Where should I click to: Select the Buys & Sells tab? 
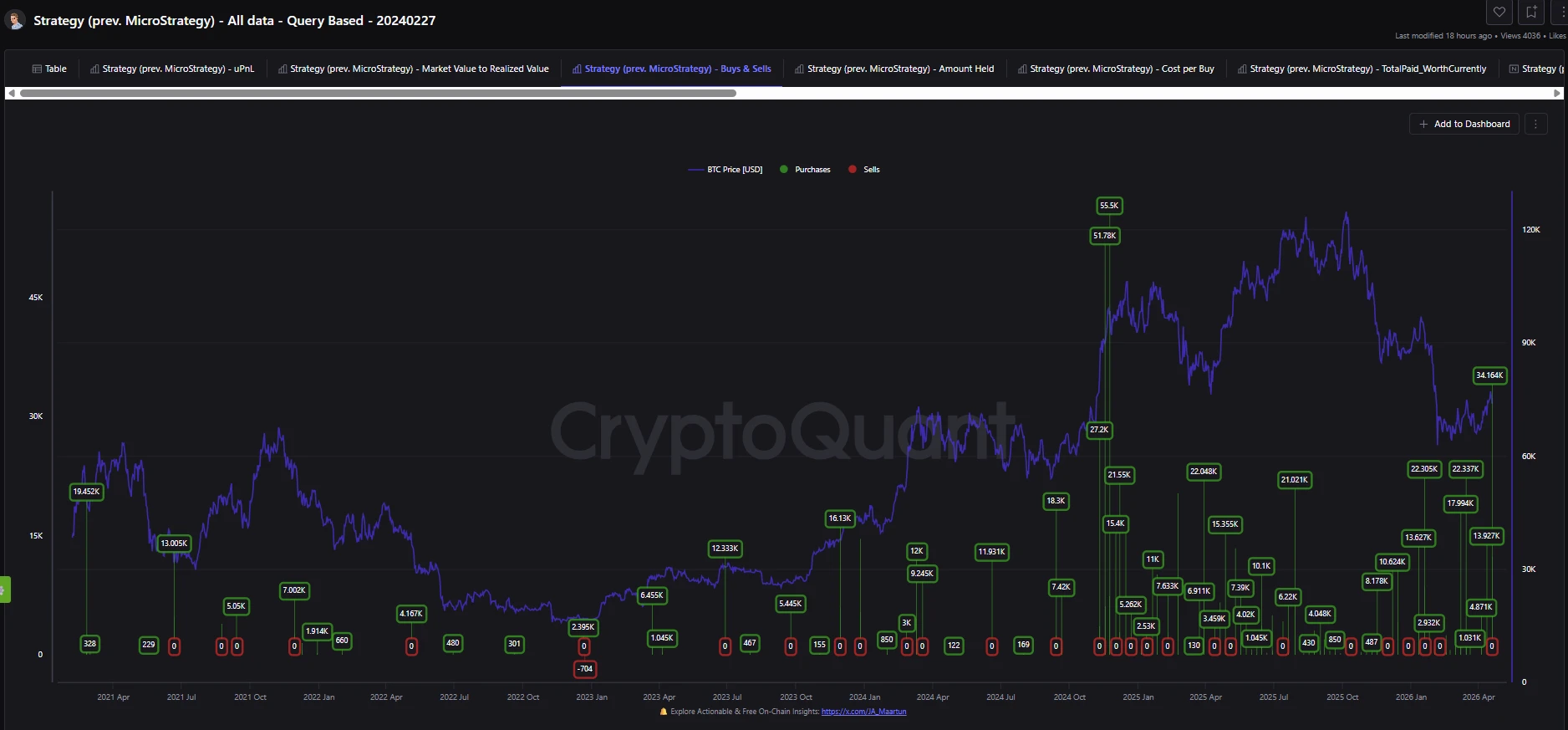pyautogui.click(x=672, y=69)
